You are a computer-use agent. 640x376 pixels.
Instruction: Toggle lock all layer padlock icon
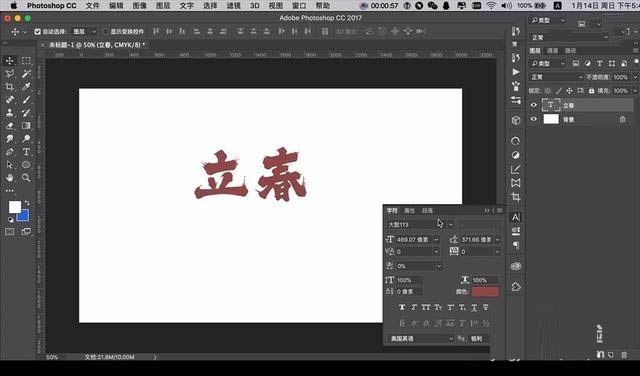point(591,91)
